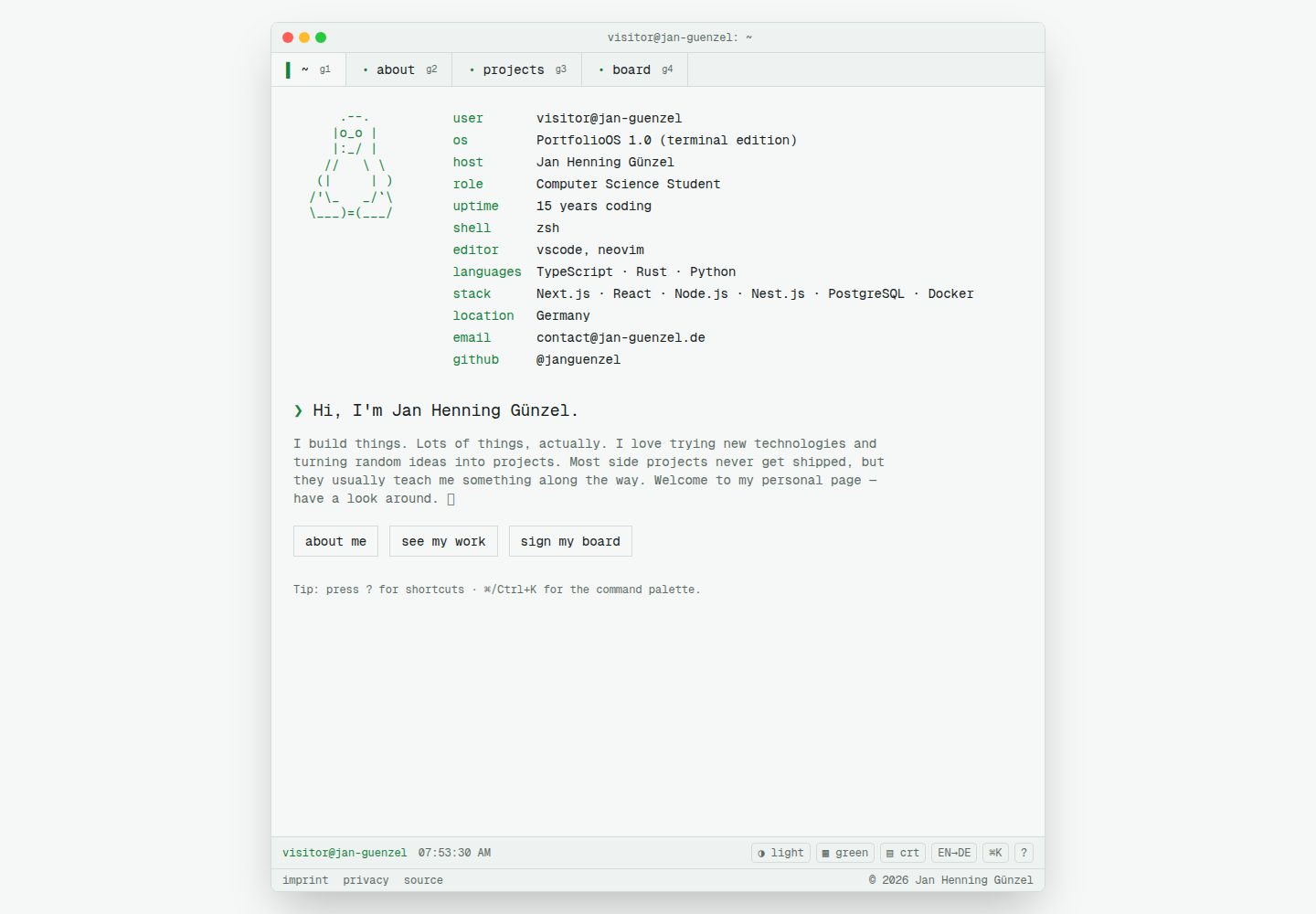Open the command palette ⌘K button
The height and width of the screenshot is (914, 1316).
pos(995,853)
